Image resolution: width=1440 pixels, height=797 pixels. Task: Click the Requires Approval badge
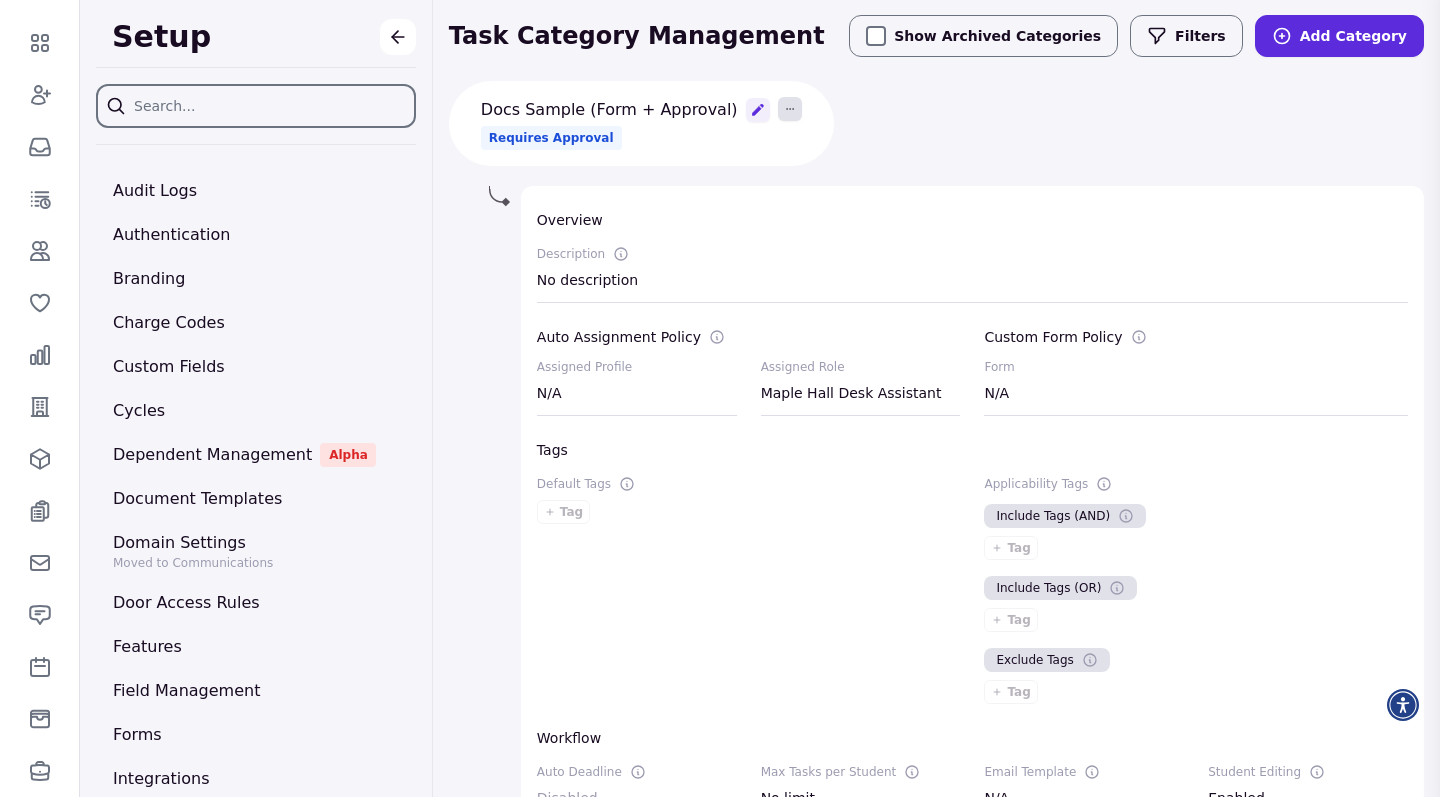(551, 138)
